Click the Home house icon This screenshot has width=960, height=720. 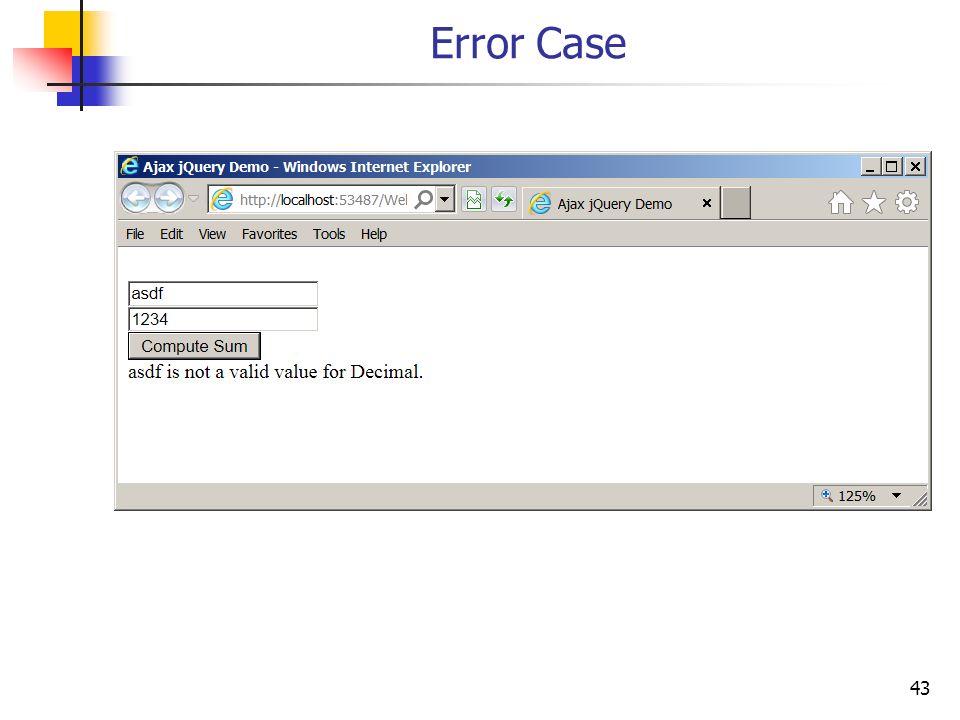841,203
